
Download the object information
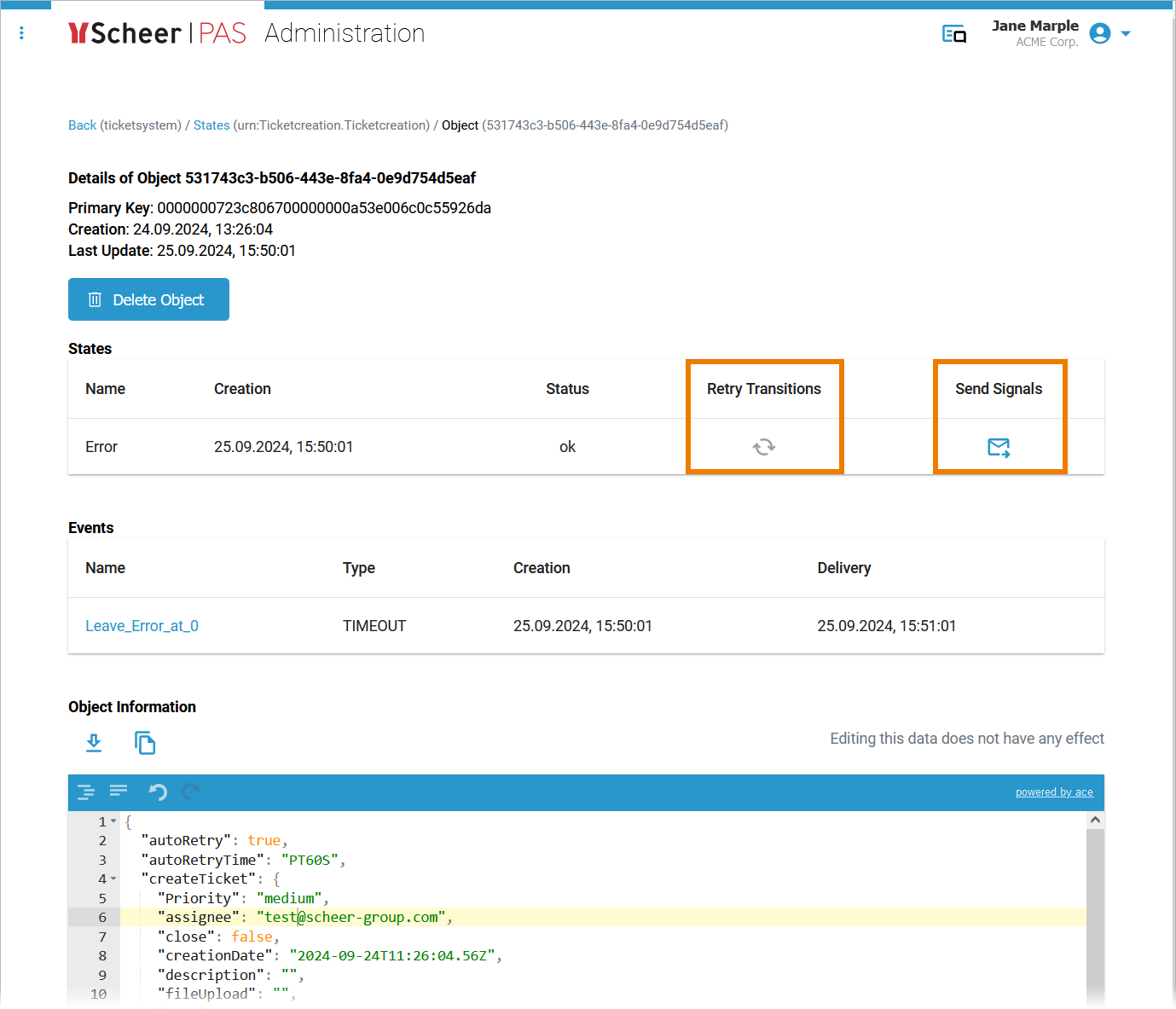pyautogui.click(x=94, y=743)
